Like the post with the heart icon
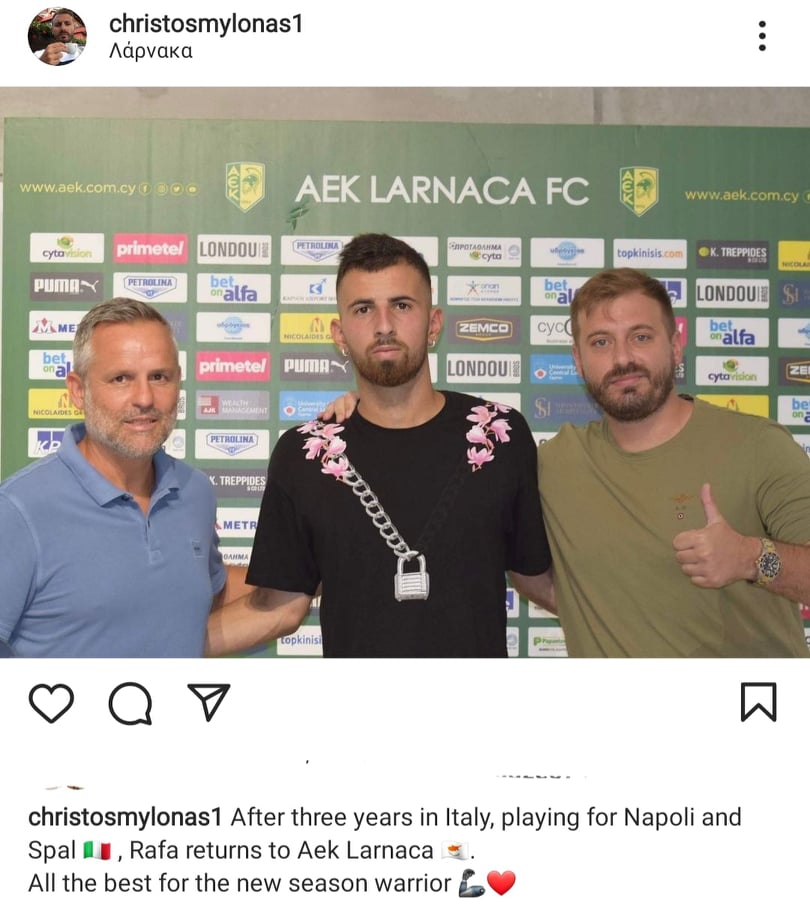Viewport: 810px width, 912px height. tap(51, 703)
